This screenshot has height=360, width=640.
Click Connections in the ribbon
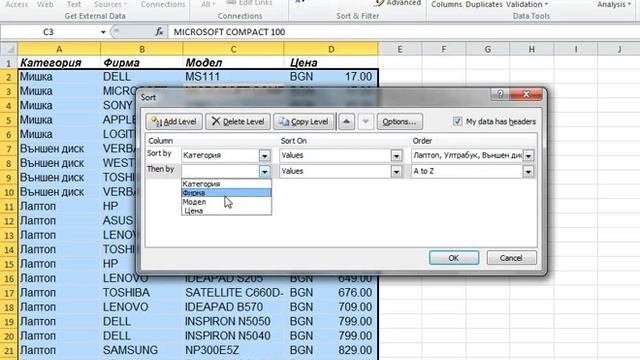click(163, 4)
